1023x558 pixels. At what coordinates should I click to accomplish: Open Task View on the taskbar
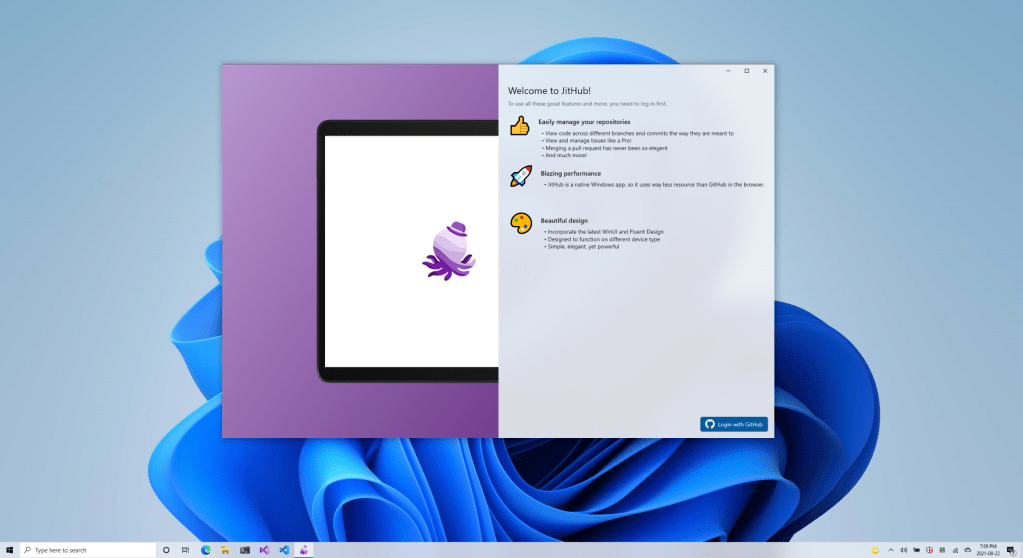coord(186,550)
